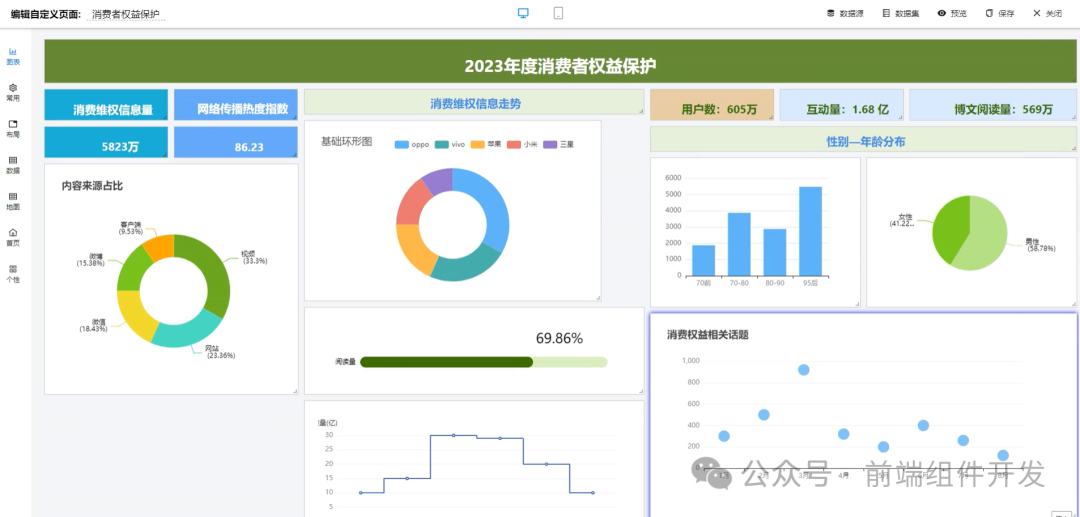
Task: Toggle the 三星 legend series
Action: click(x=559, y=145)
